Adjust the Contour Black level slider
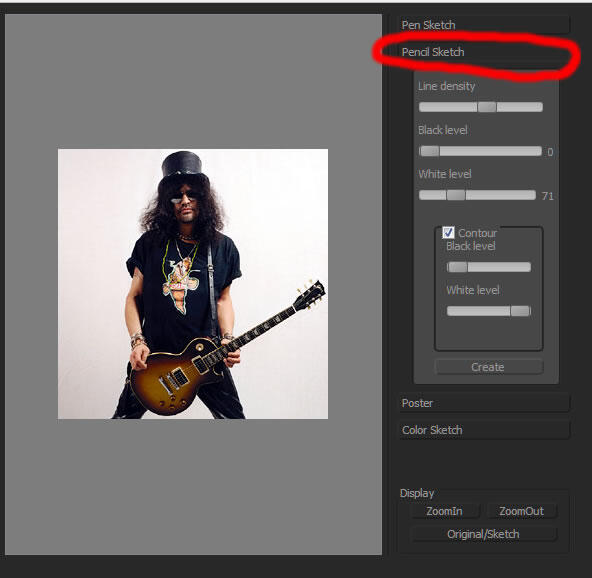Screen dimensions: 592x578 click(x=489, y=267)
